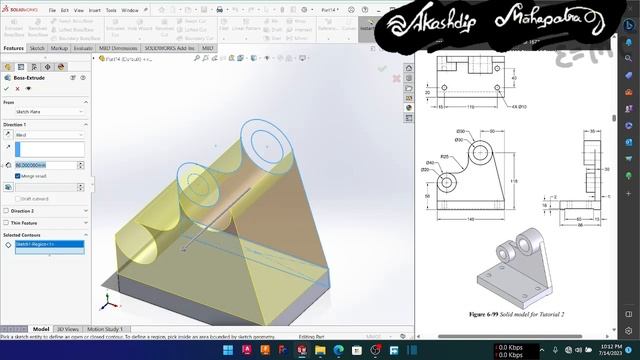Image resolution: width=640 pixels, height=360 pixels.
Task: Click the Zoom to Area icon in the view toolbar
Action: point(205,58)
